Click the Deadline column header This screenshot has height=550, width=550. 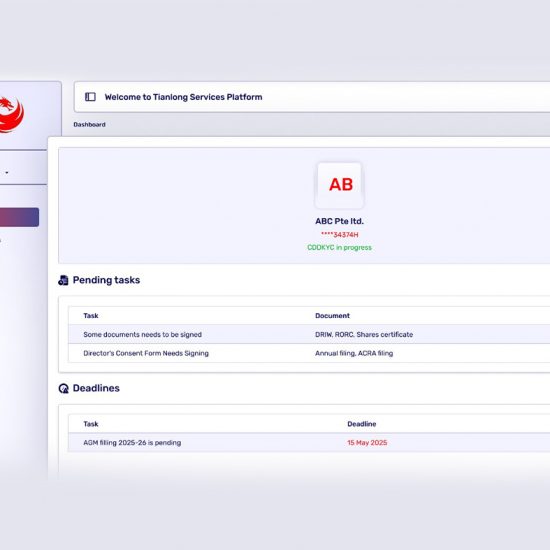362,424
